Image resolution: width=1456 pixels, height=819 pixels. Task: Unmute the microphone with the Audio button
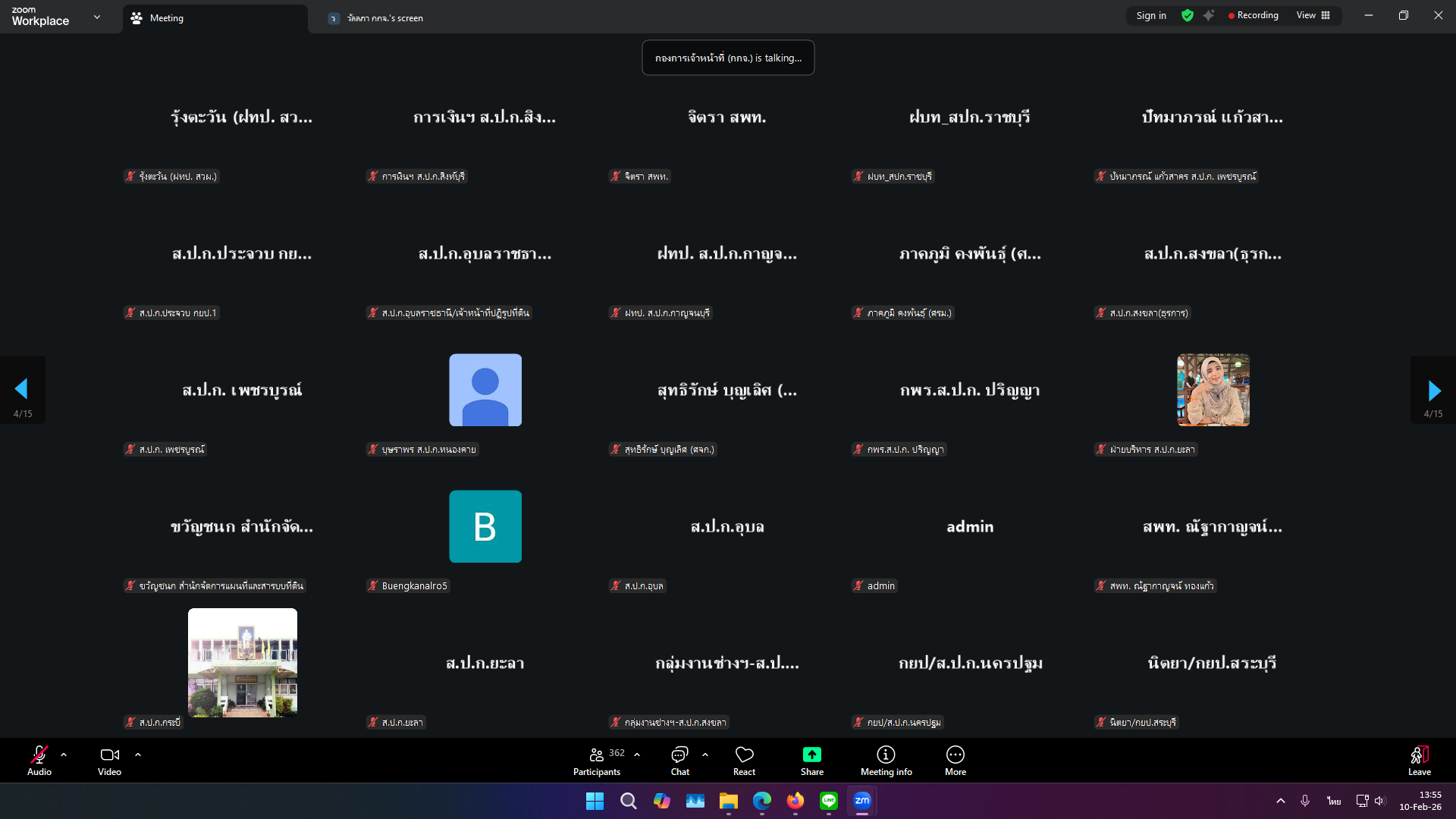coord(39,755)
